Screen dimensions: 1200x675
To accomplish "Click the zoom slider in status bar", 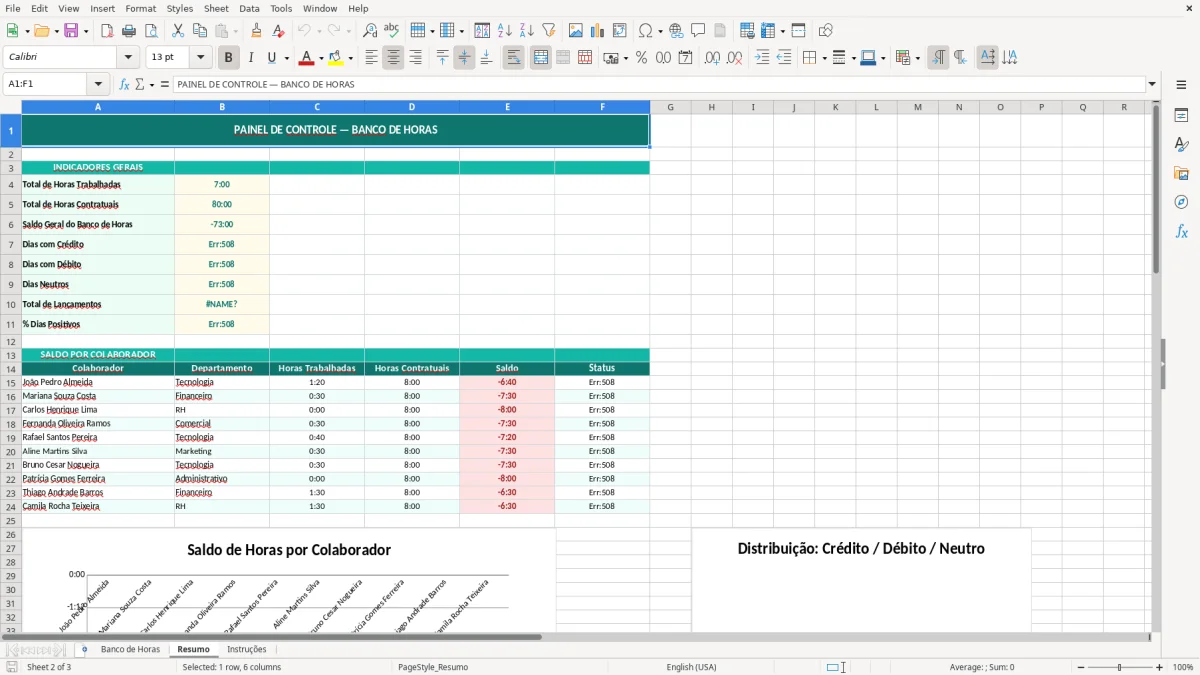I will [1120, 667].
